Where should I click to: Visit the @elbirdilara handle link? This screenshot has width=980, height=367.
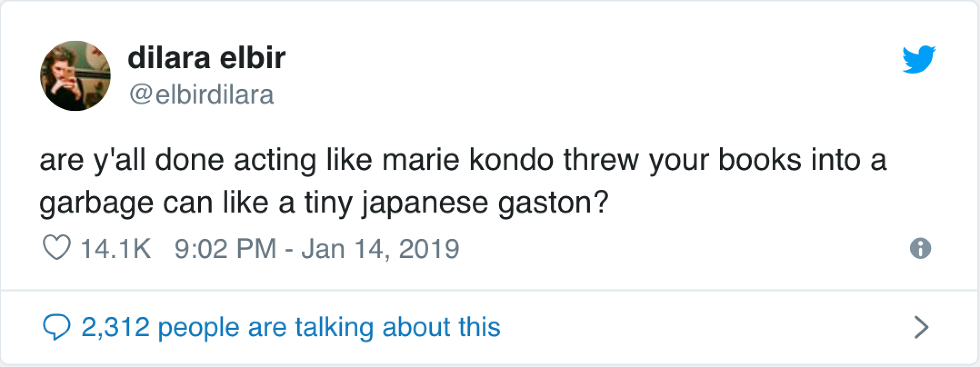point(201,95)
